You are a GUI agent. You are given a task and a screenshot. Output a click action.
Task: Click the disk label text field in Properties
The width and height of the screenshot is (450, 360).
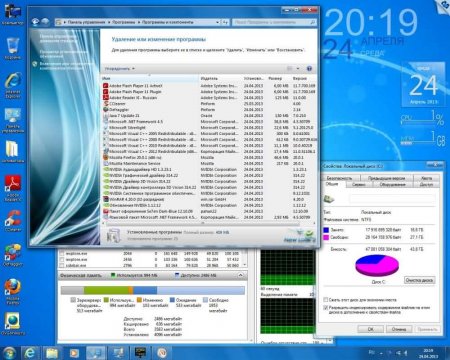(392, 199)
